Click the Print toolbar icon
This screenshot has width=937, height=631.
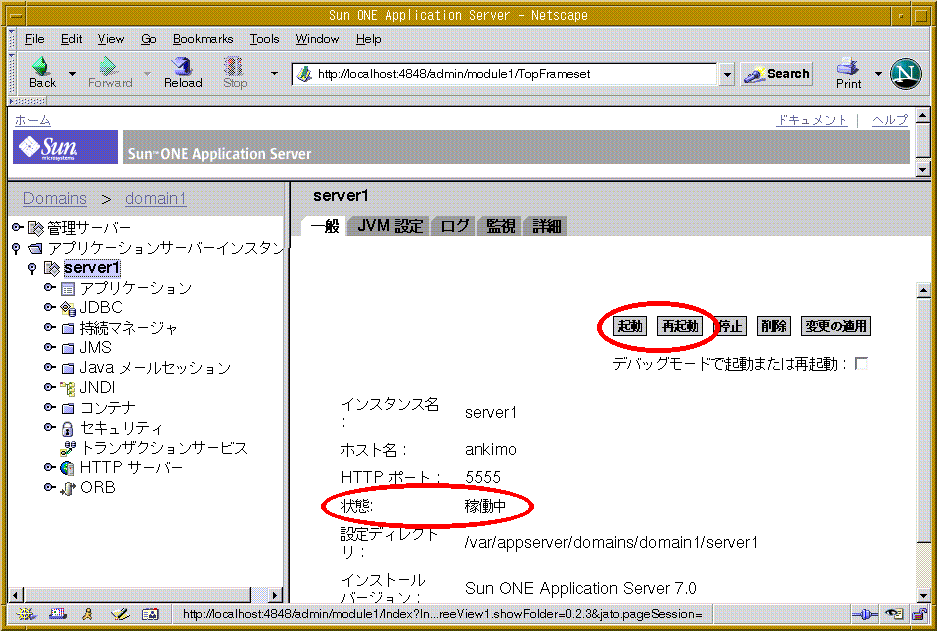(x=847, y=66)
